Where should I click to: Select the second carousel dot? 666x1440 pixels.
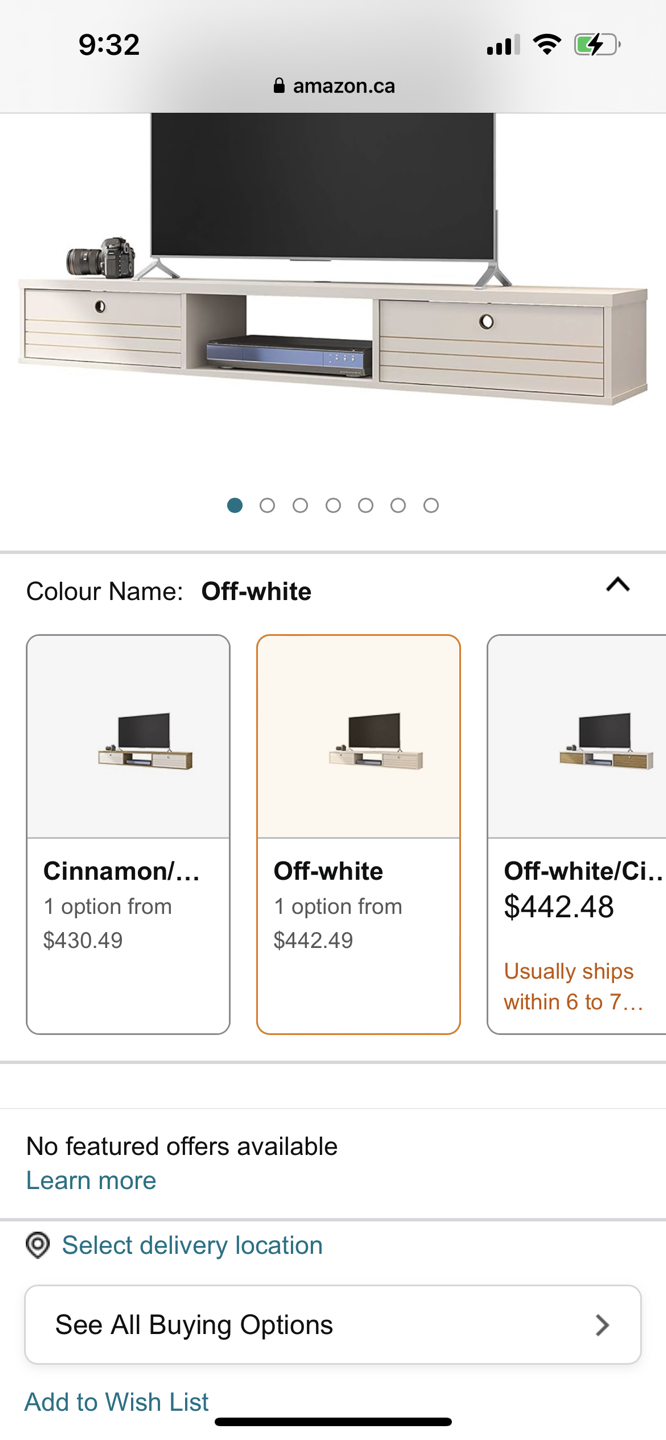tap(267, 505)
